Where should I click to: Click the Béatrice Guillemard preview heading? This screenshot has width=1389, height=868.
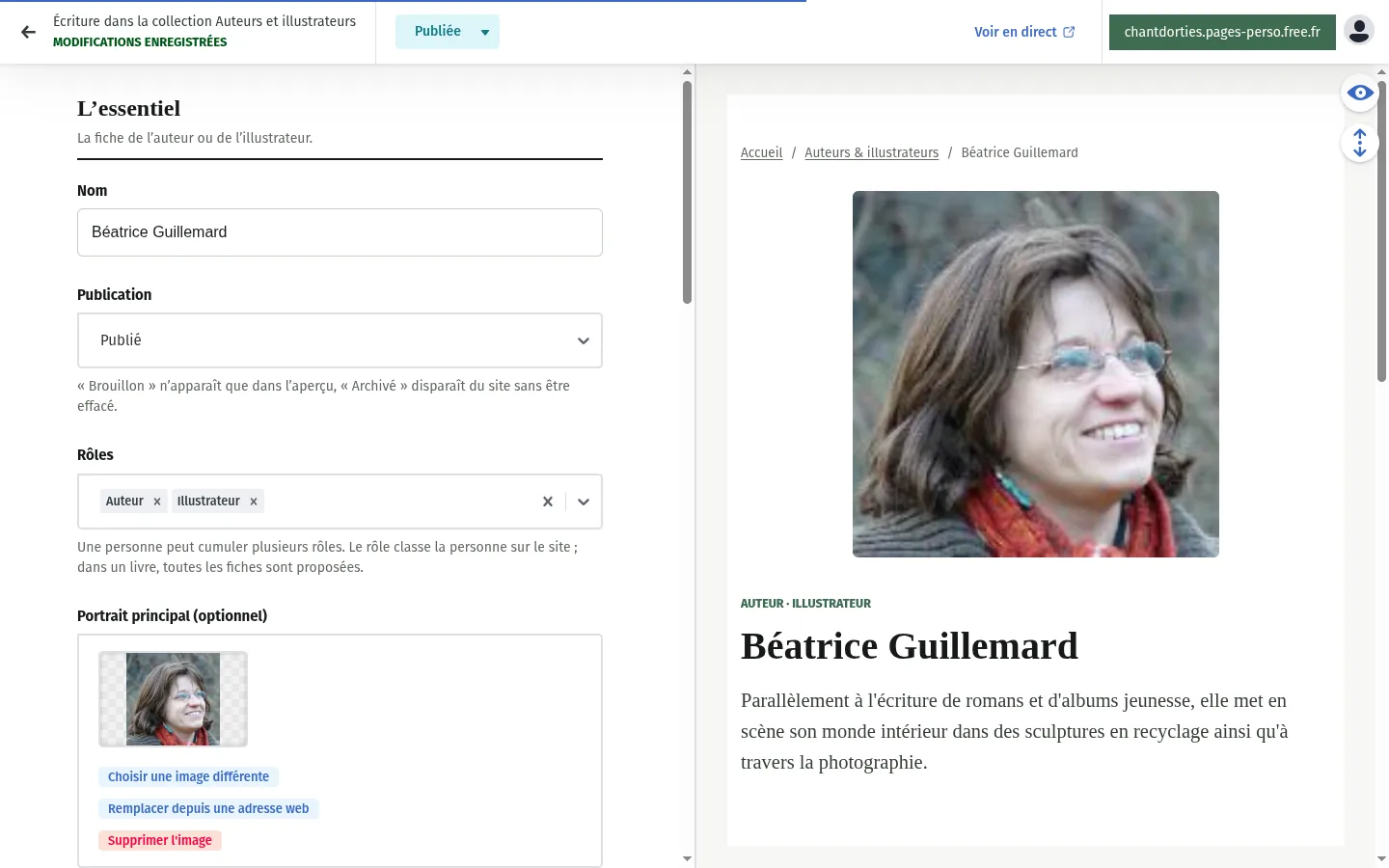[x=910, y=646]
